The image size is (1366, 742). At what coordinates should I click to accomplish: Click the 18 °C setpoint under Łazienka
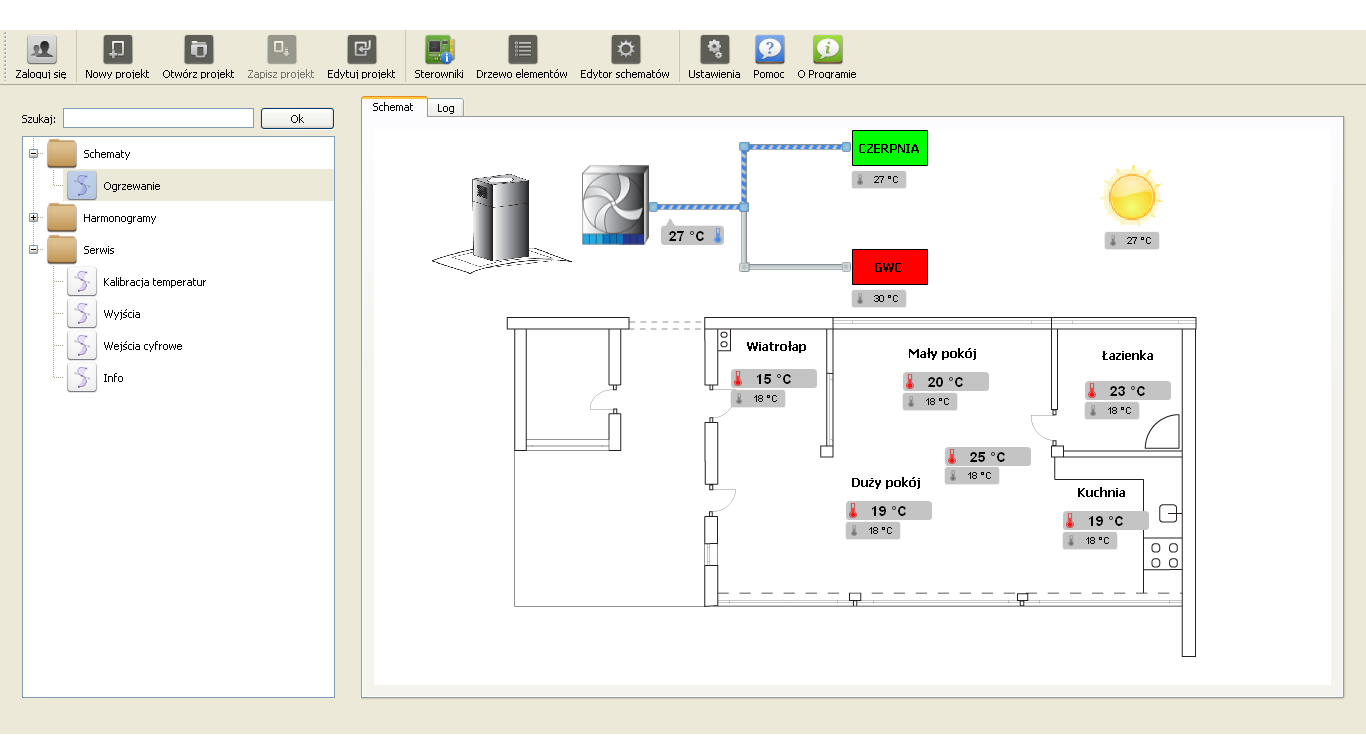pyautogui.click(x=1111, y=410)
